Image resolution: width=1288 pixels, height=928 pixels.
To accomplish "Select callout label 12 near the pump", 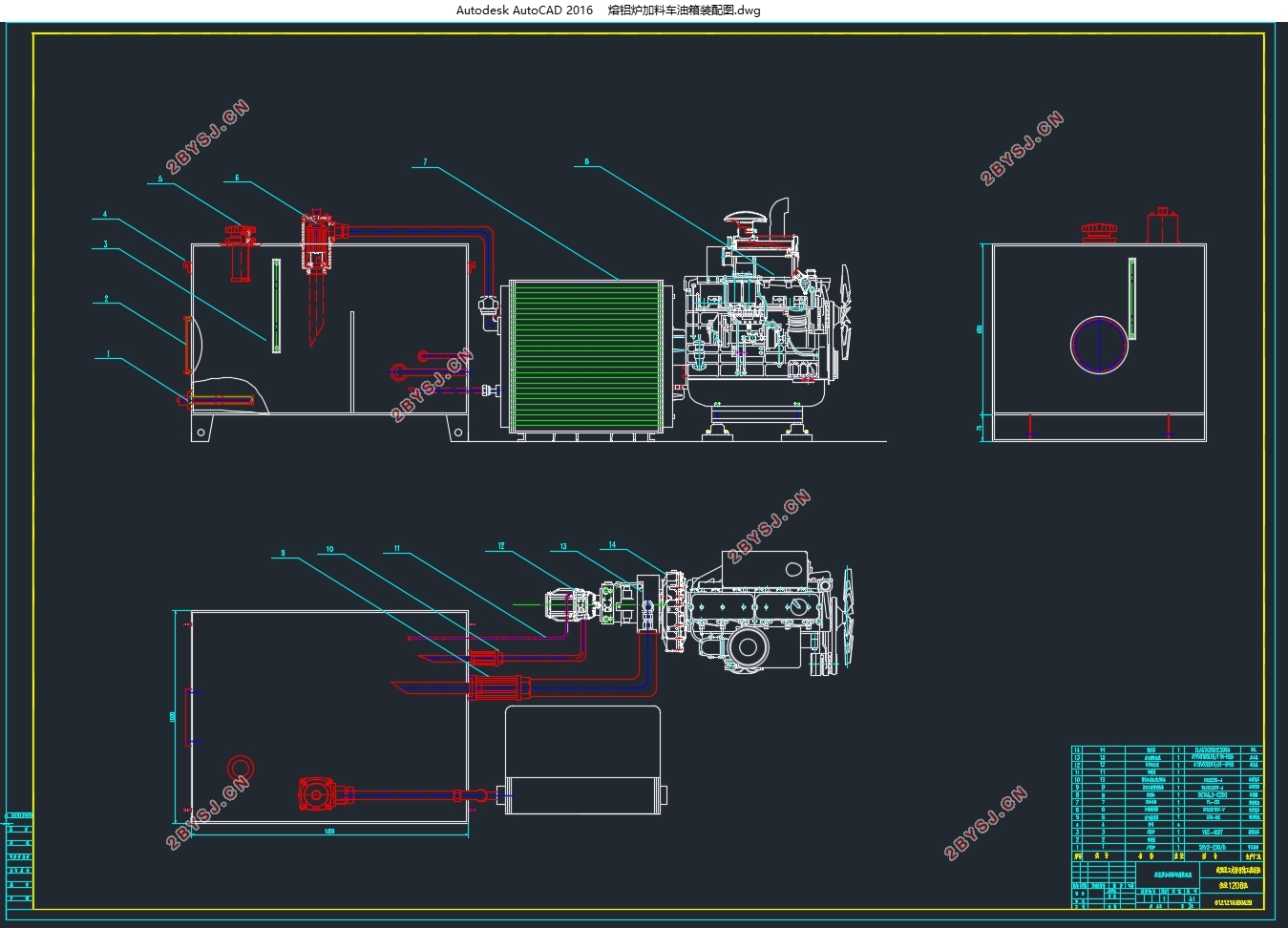I will coord(500,546).
